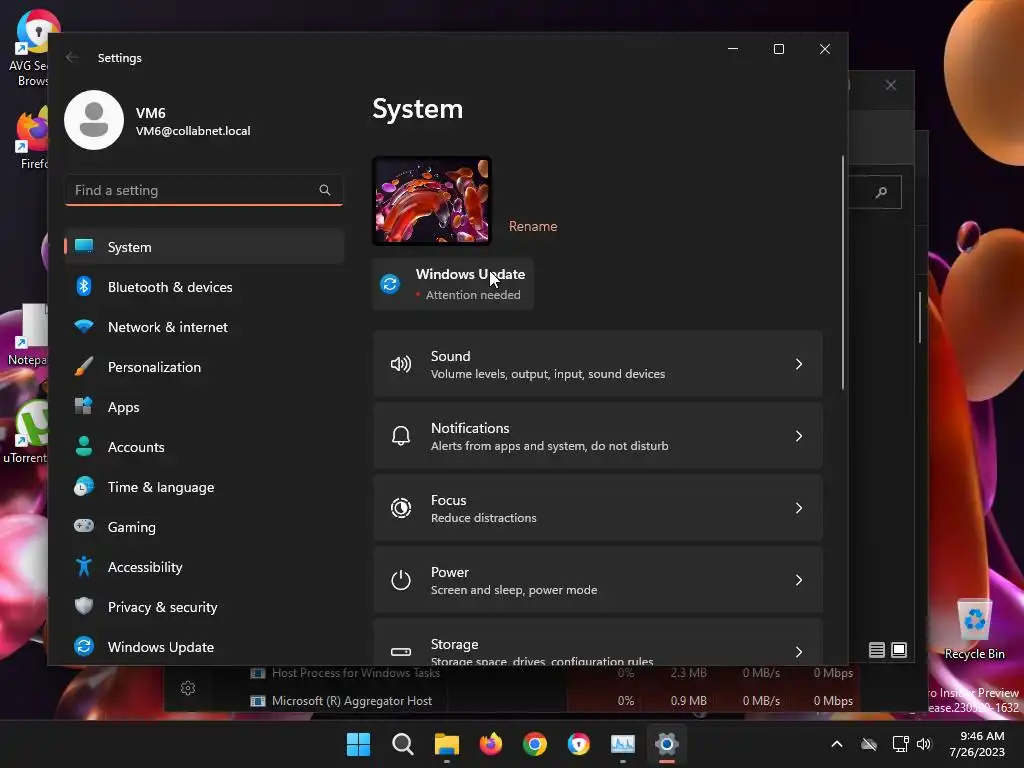Open System category in sidebar
This screenshot has width=1024, height=768.
[x=204, y=247]
